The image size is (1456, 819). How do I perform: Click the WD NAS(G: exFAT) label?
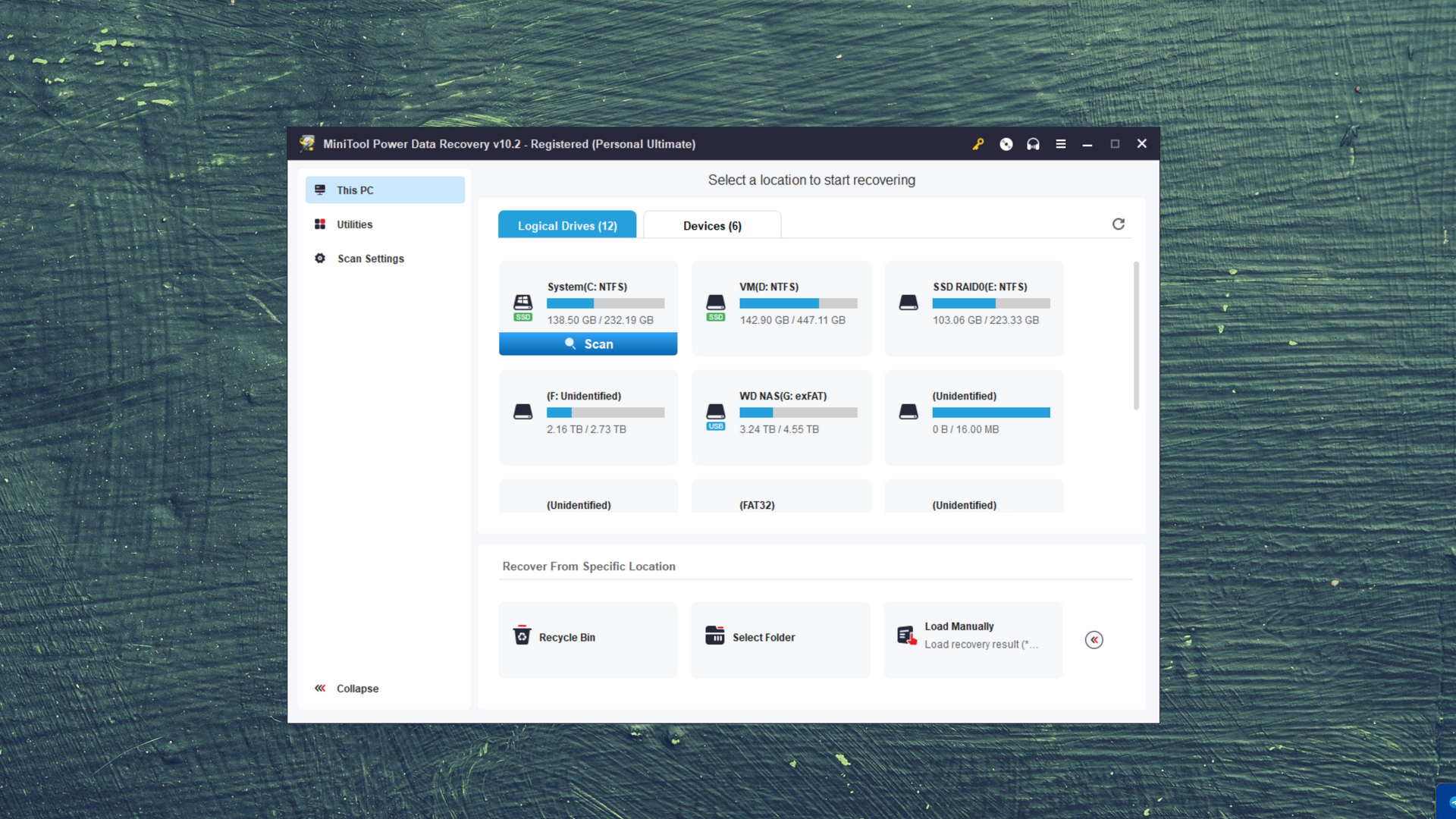click(783, 396)
